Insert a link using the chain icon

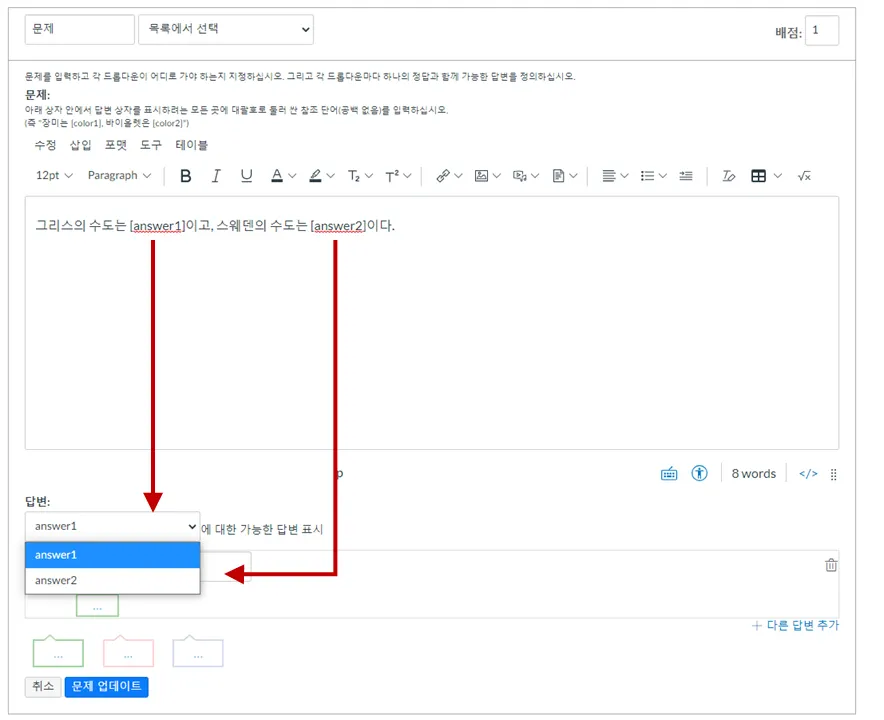(x=443, y=176)
